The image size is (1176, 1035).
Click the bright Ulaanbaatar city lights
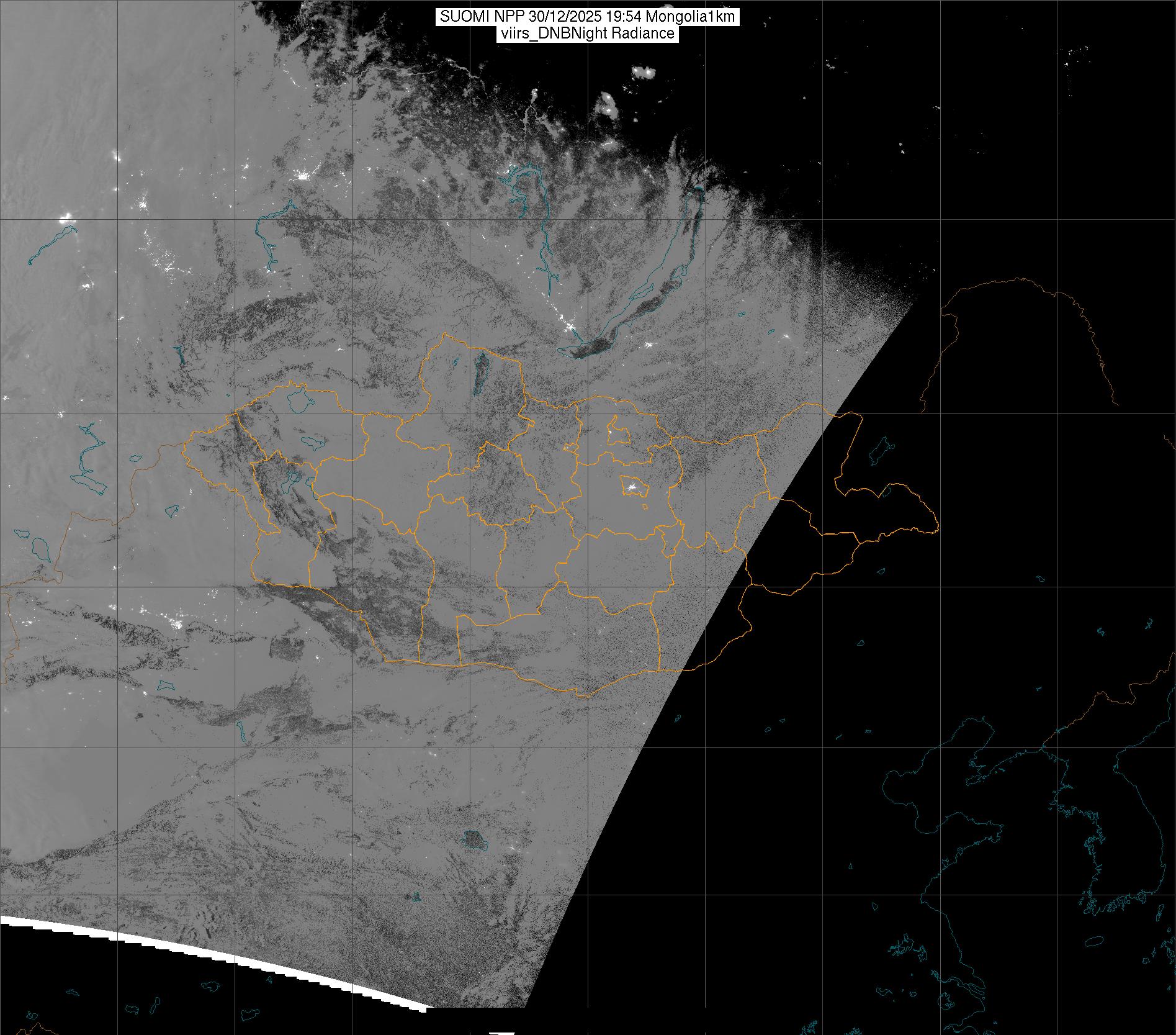(632, 487)
